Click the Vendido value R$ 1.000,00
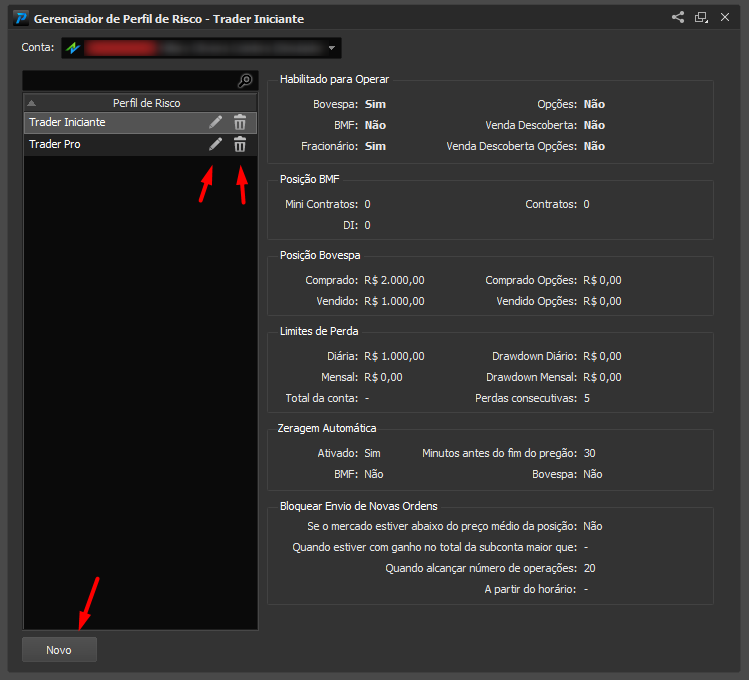Viewport: 749px width, 680px height. pyautogui.click(x=395, y=301)
